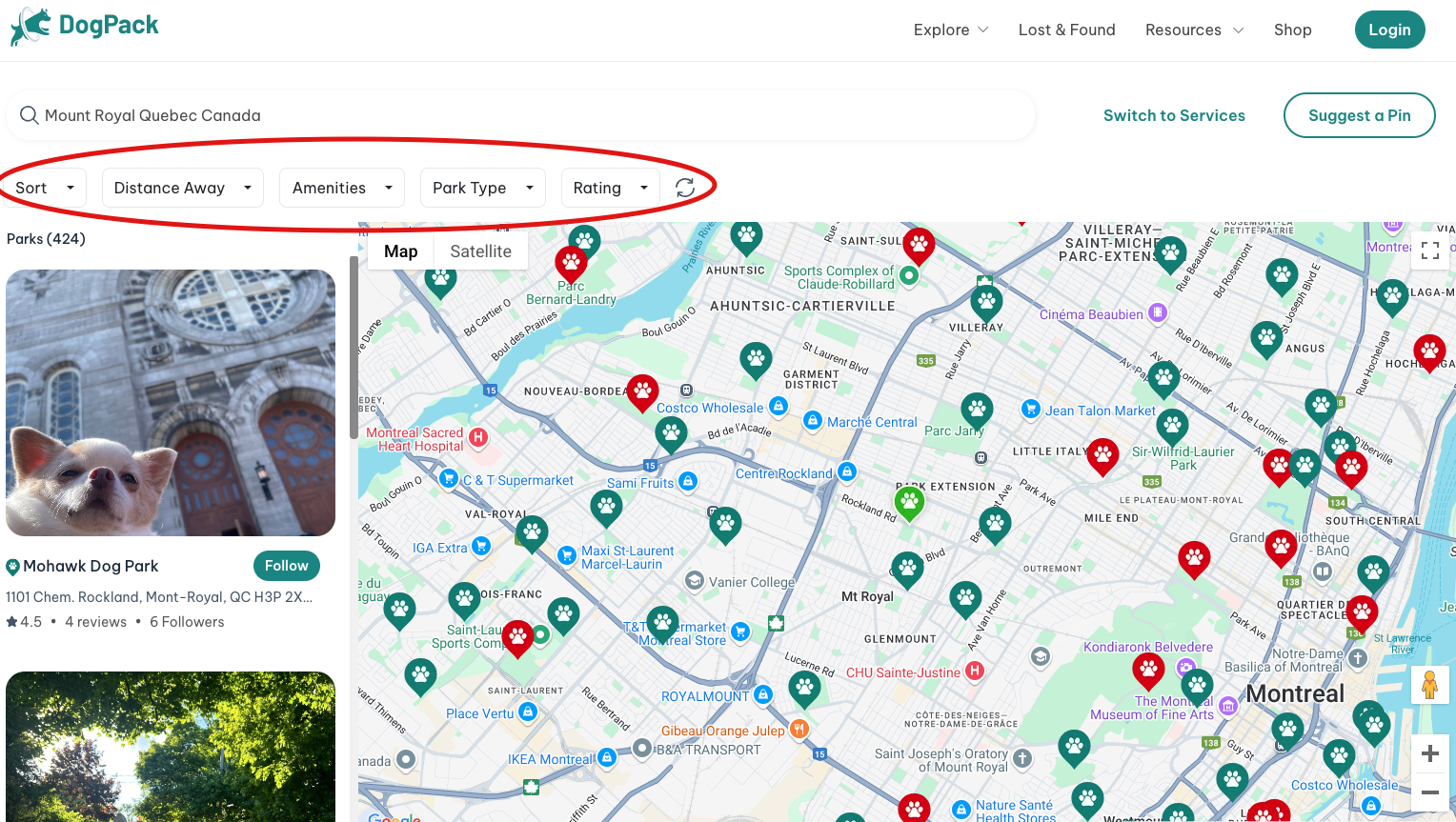Viewport: 1456px width, 822px height.
Task: Click the Switch to Services link
Action: tap(1174, 115)
